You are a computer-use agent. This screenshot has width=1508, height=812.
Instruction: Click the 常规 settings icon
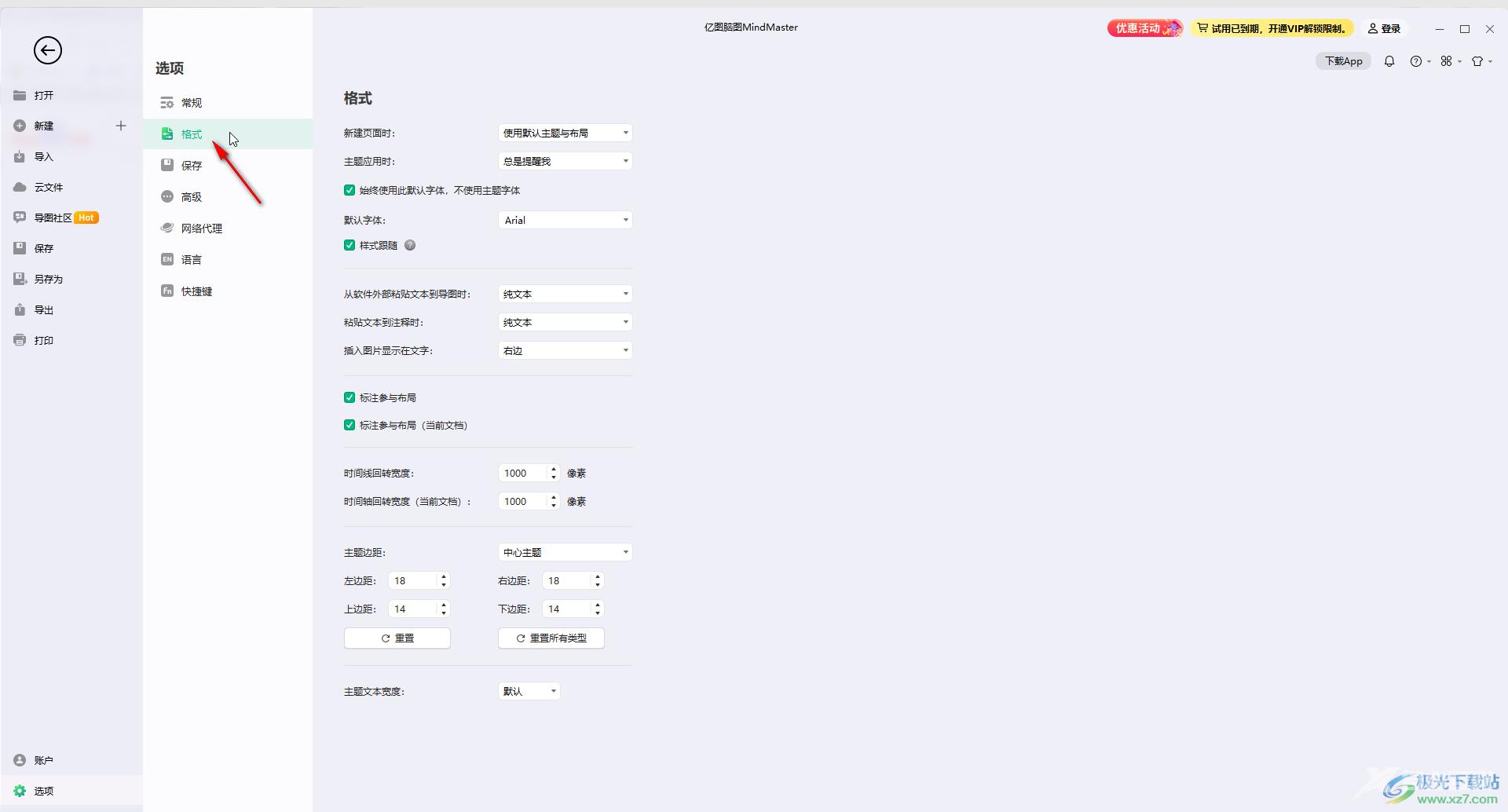point(167,103)
